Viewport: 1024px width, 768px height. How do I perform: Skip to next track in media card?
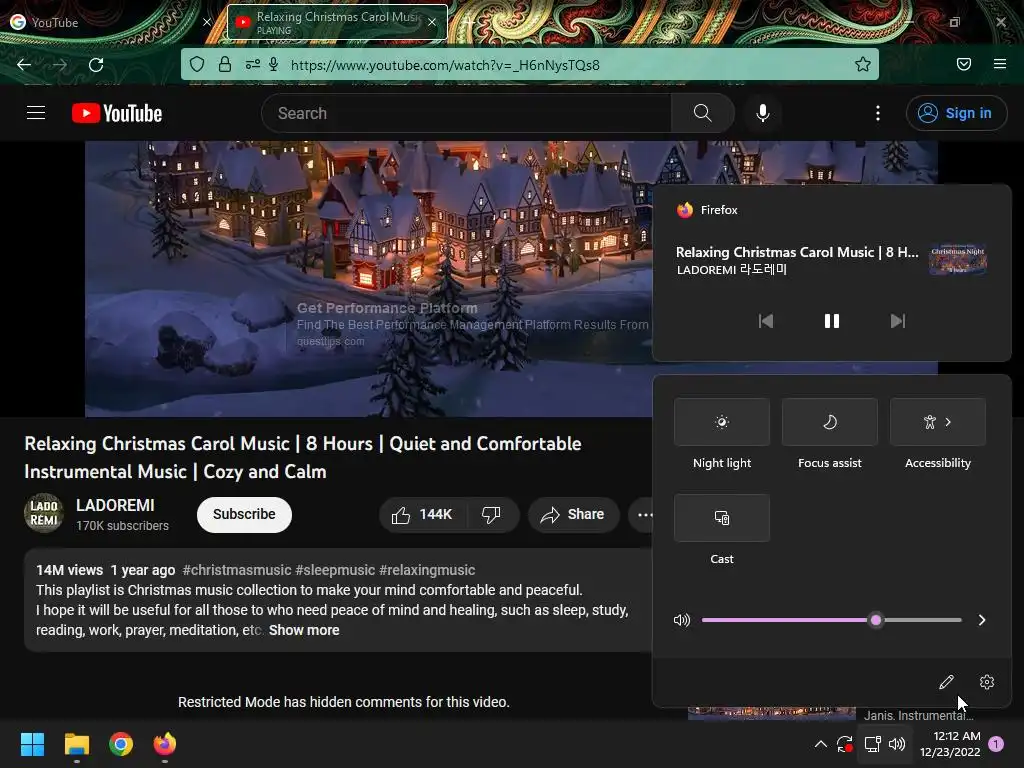coord(898,321)
